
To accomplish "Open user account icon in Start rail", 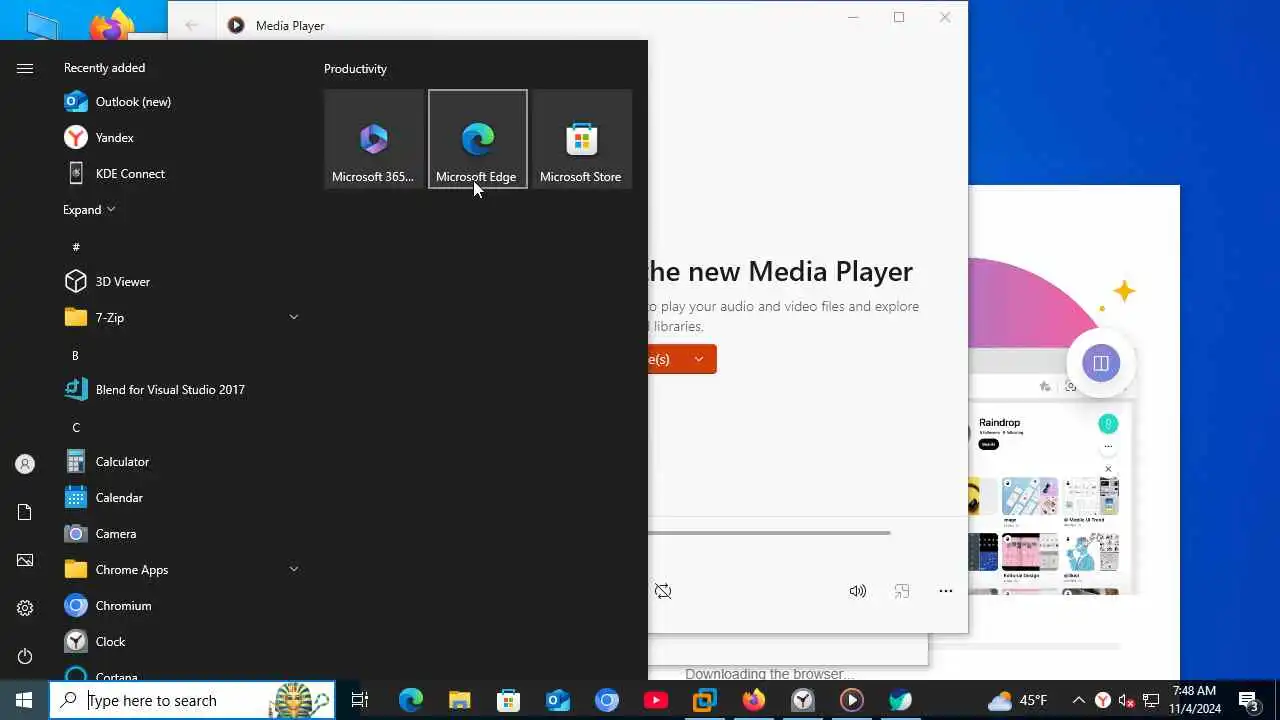I will (x=25, y=464).
